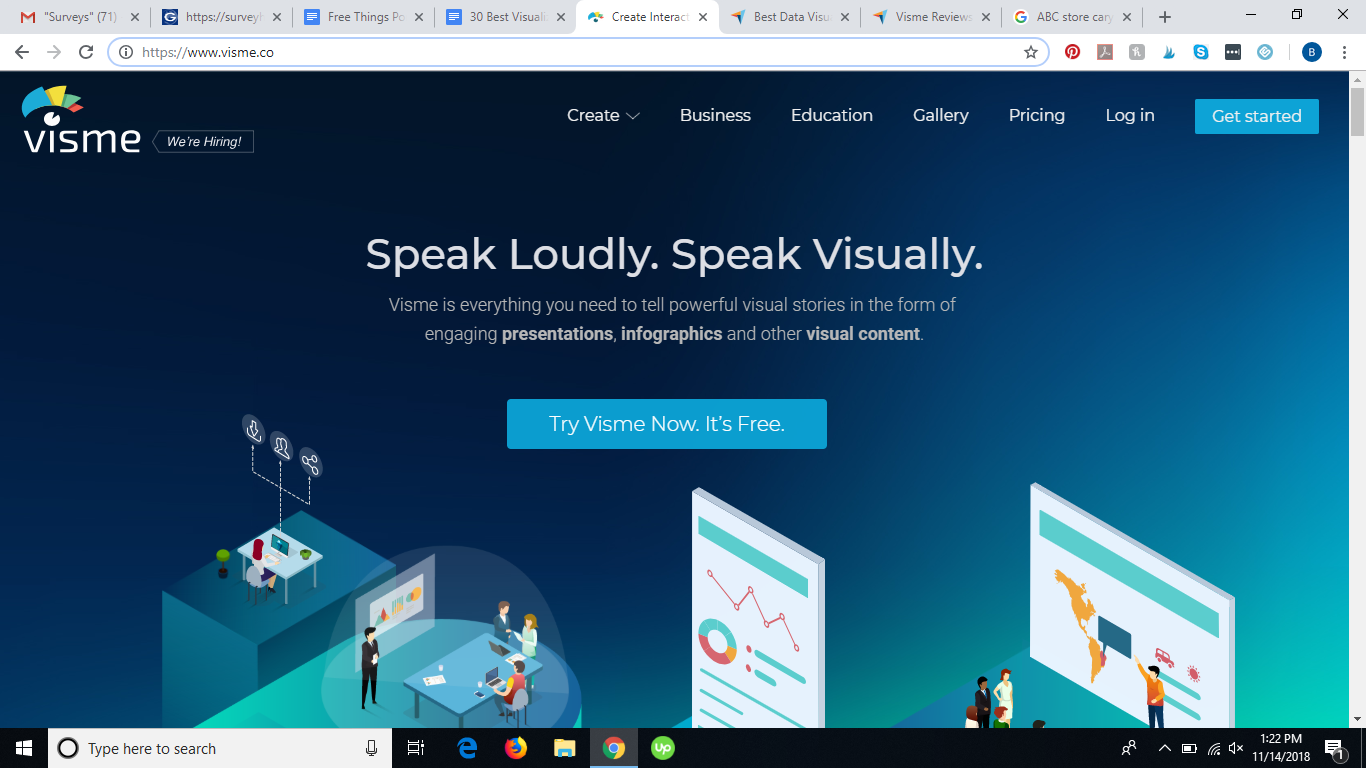Open the We're Hiring! badge link
Screen dimensions: 1366x768
pyautogui.click(x=203, y=142)
